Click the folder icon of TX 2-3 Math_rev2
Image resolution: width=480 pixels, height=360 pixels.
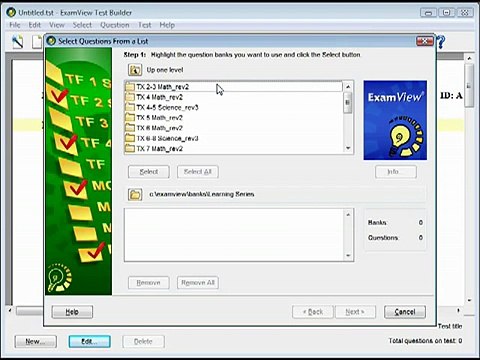tap(130, 87)
